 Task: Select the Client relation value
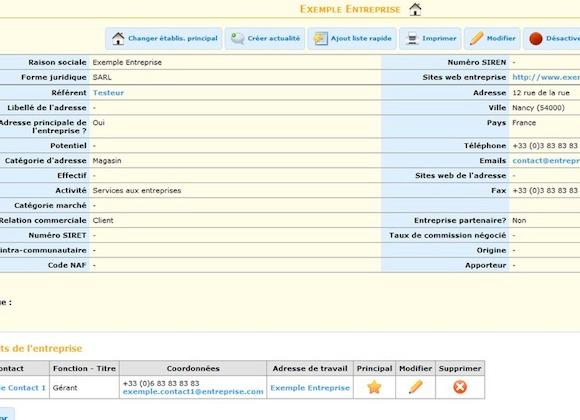(x=103, y=221)
